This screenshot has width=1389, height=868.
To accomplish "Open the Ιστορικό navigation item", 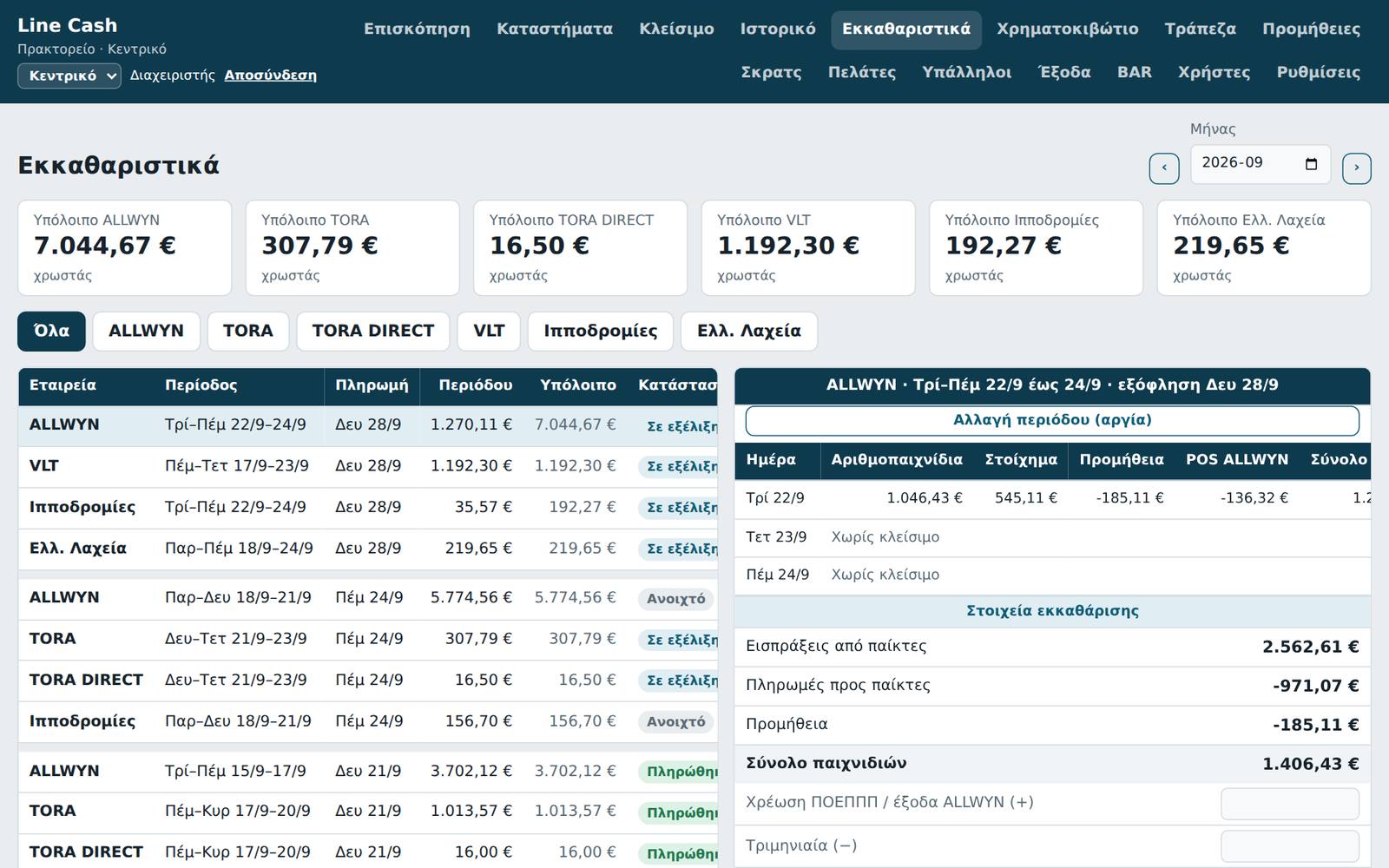I will click(778, 30).
